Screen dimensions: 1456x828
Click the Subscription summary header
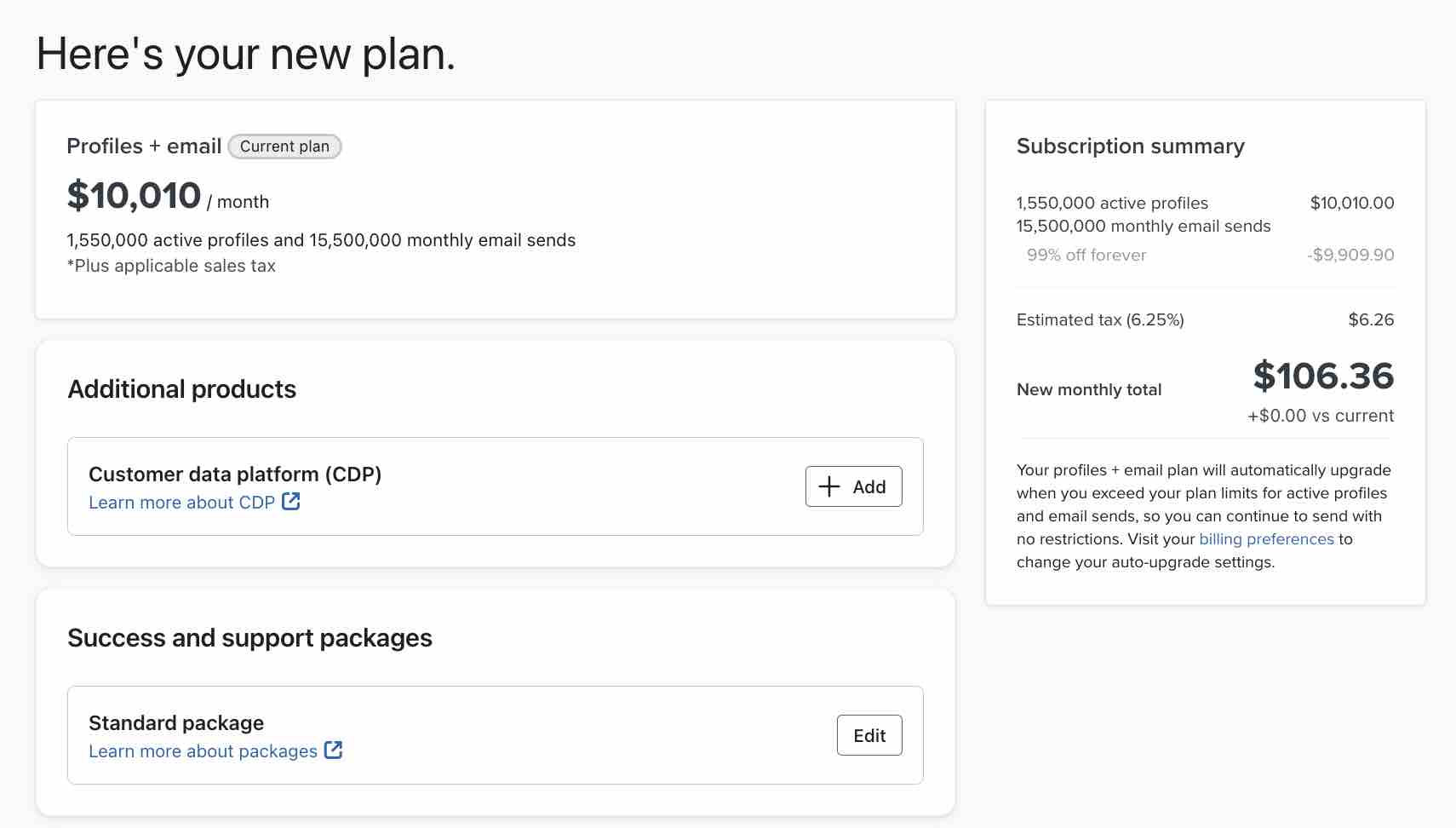click(1130, 146)
